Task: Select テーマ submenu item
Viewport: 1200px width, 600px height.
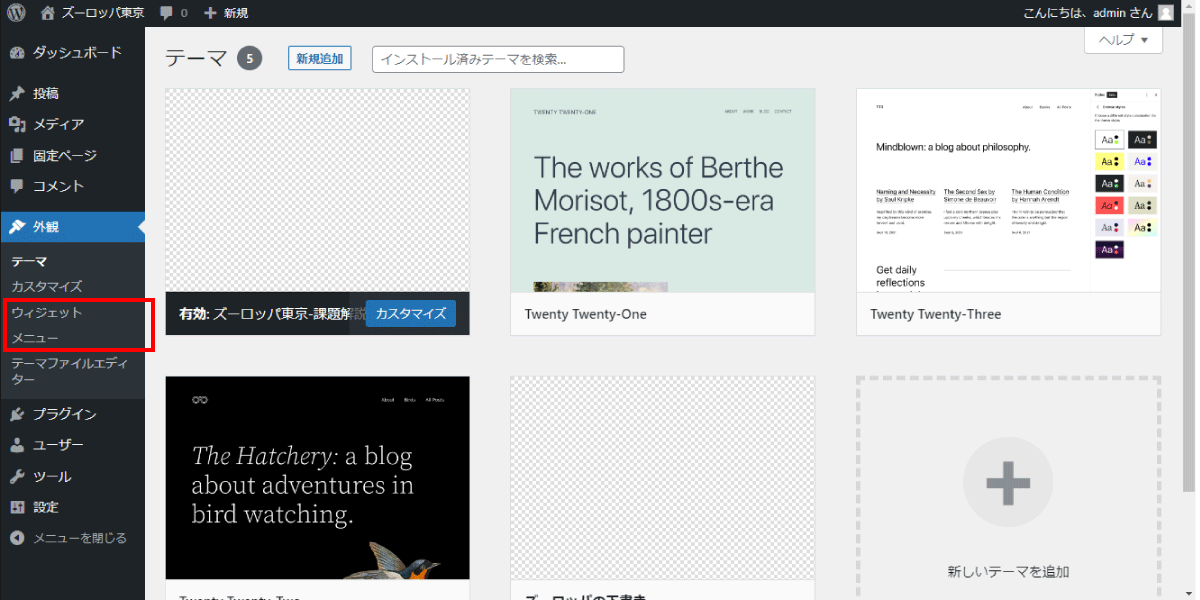Action: point(29,262)
